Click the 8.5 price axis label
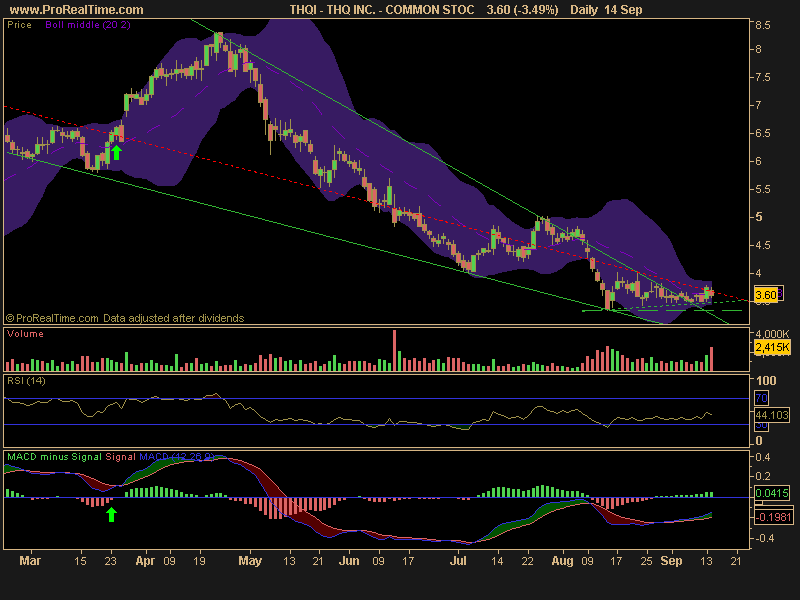The width and height of the screenshot is (800, 600). [763, 25]
